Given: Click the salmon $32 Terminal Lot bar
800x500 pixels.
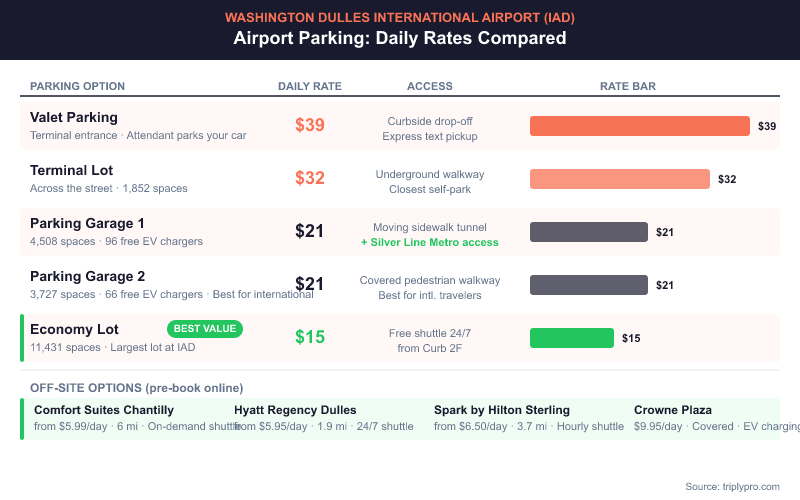Looking at the screenshot, I should (619, 179).
